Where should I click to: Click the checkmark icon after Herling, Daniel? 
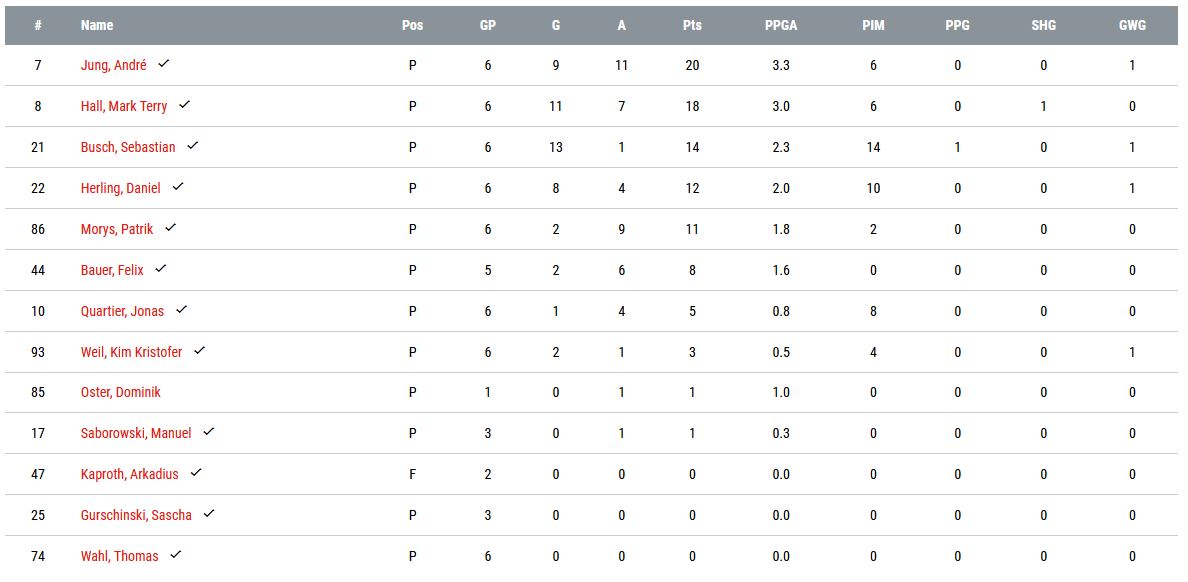click(x=178, y=187)
